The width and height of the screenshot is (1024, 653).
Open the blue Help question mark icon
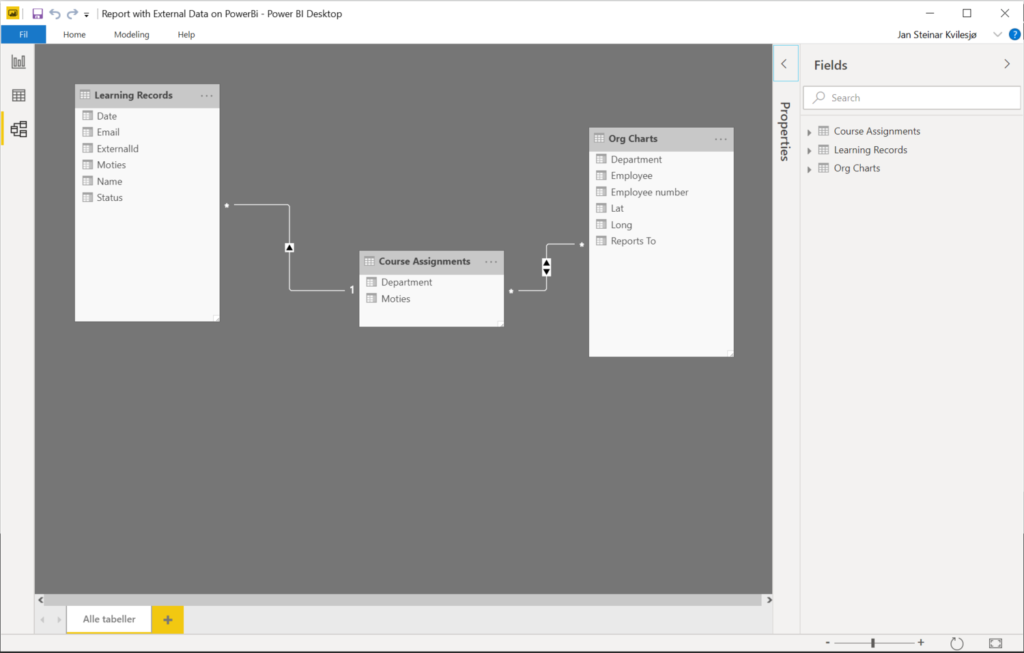coord(1014,34)
